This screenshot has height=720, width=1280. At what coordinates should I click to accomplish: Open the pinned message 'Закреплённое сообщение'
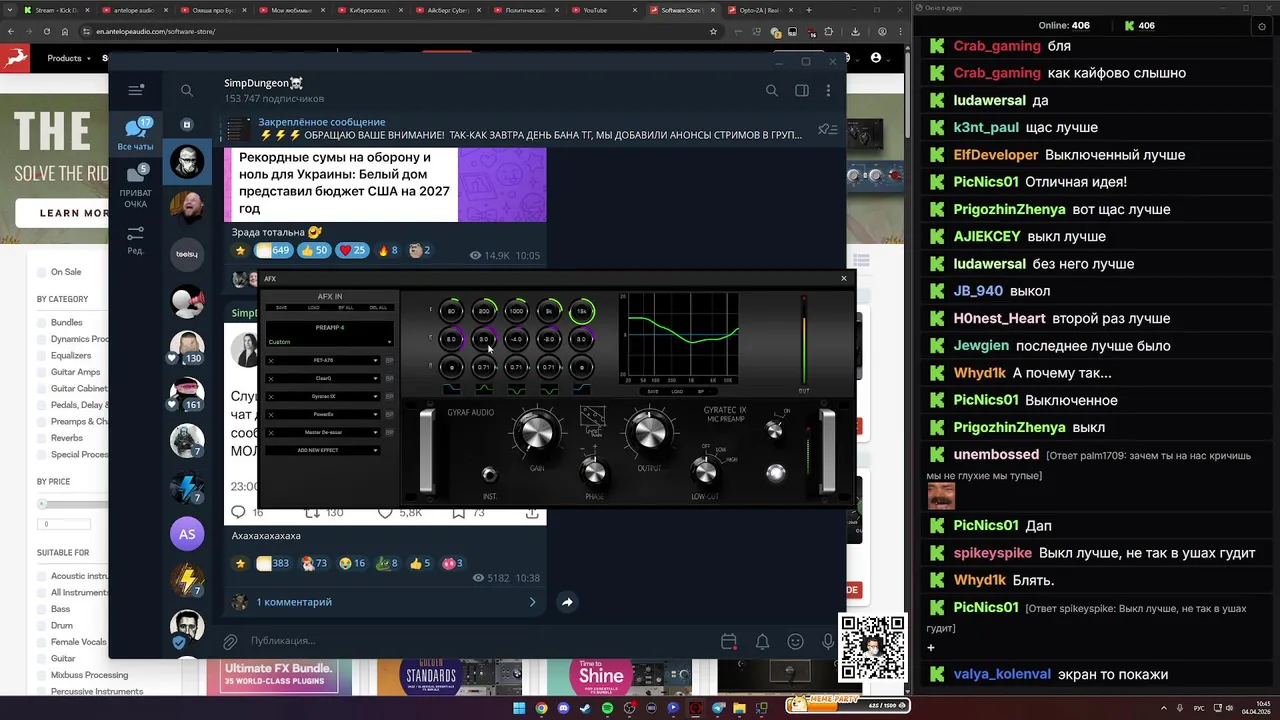coord(530,129)
